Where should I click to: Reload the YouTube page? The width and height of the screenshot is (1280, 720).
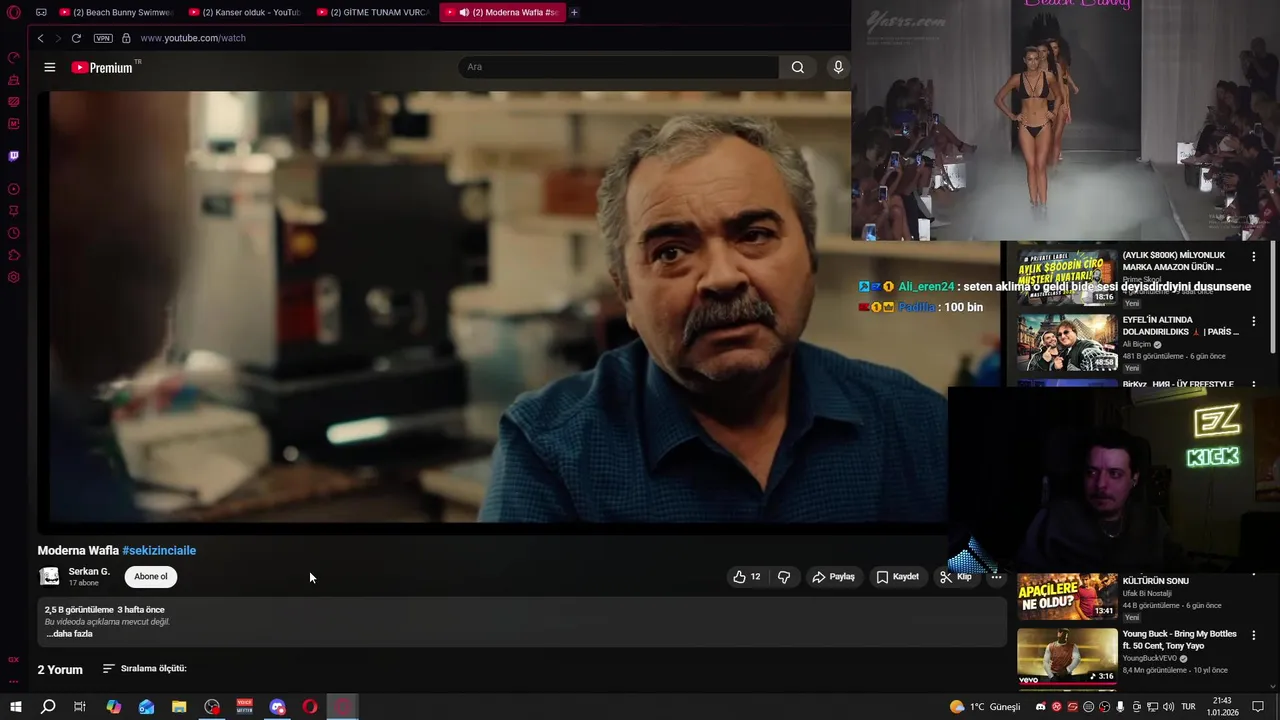point(76,38)
